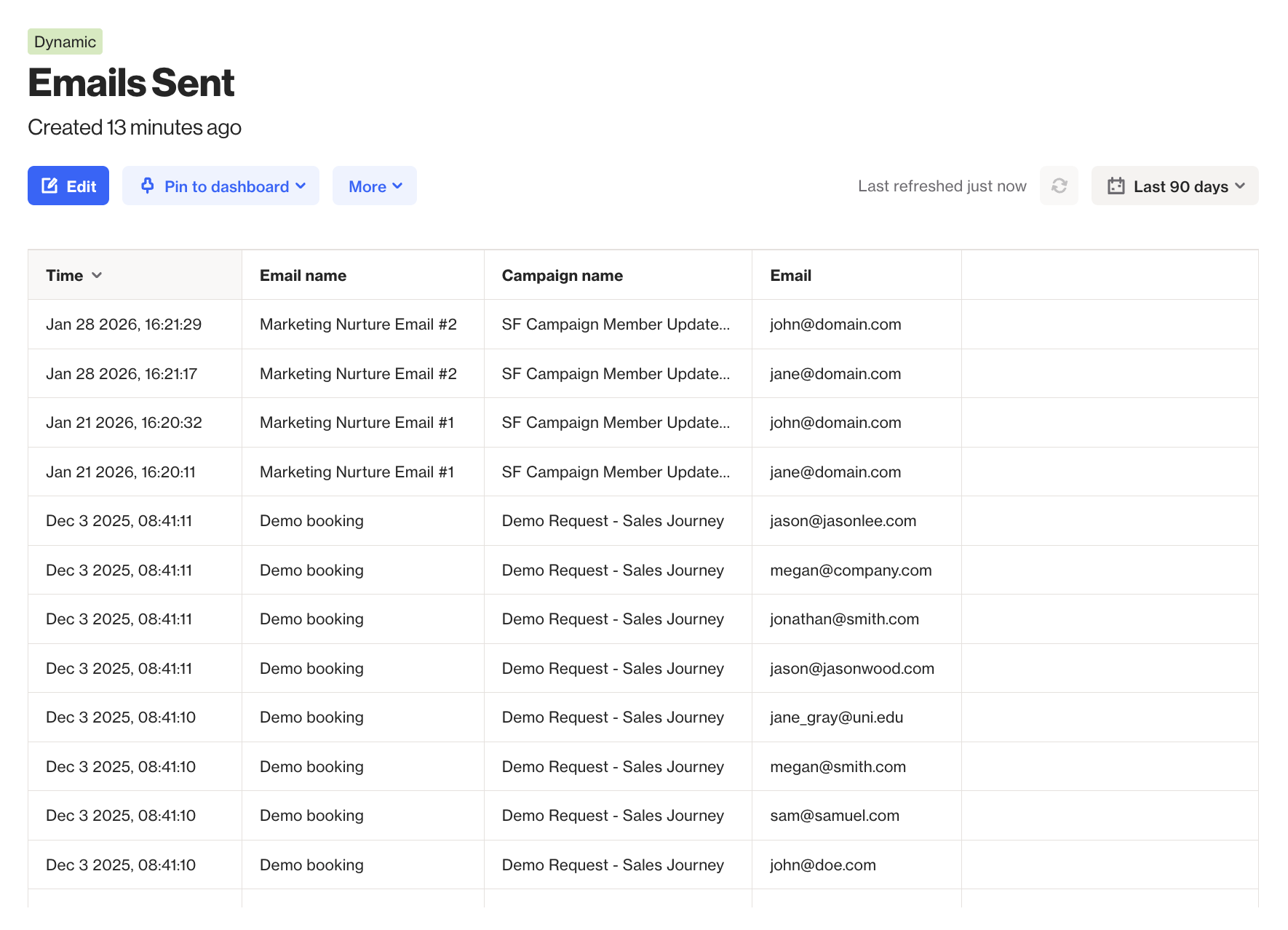The width and height of the screenshot is (1288, 930).
Task: Click the Dec 3 2025 timestamp for john@doe.com
Action: tap(121, 865)
